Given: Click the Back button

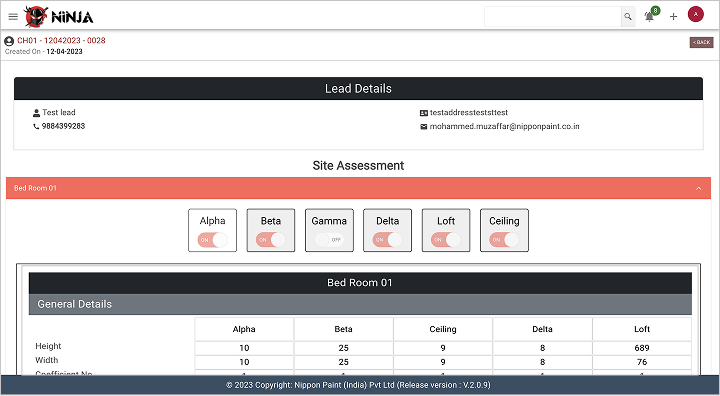Looking at the screenshot, I should tap(701, 42).
